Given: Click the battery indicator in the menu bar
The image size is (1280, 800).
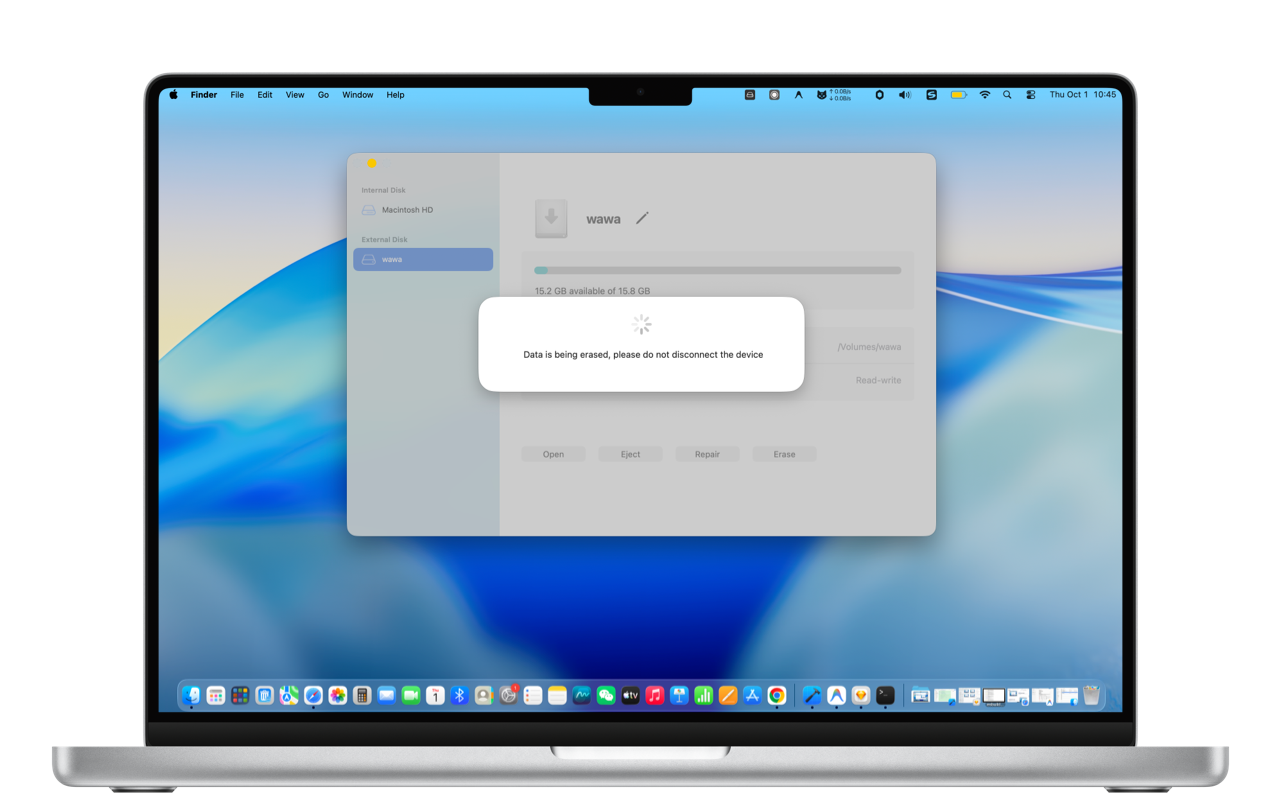Looking at the screenshot, I should tap(958, 95).
